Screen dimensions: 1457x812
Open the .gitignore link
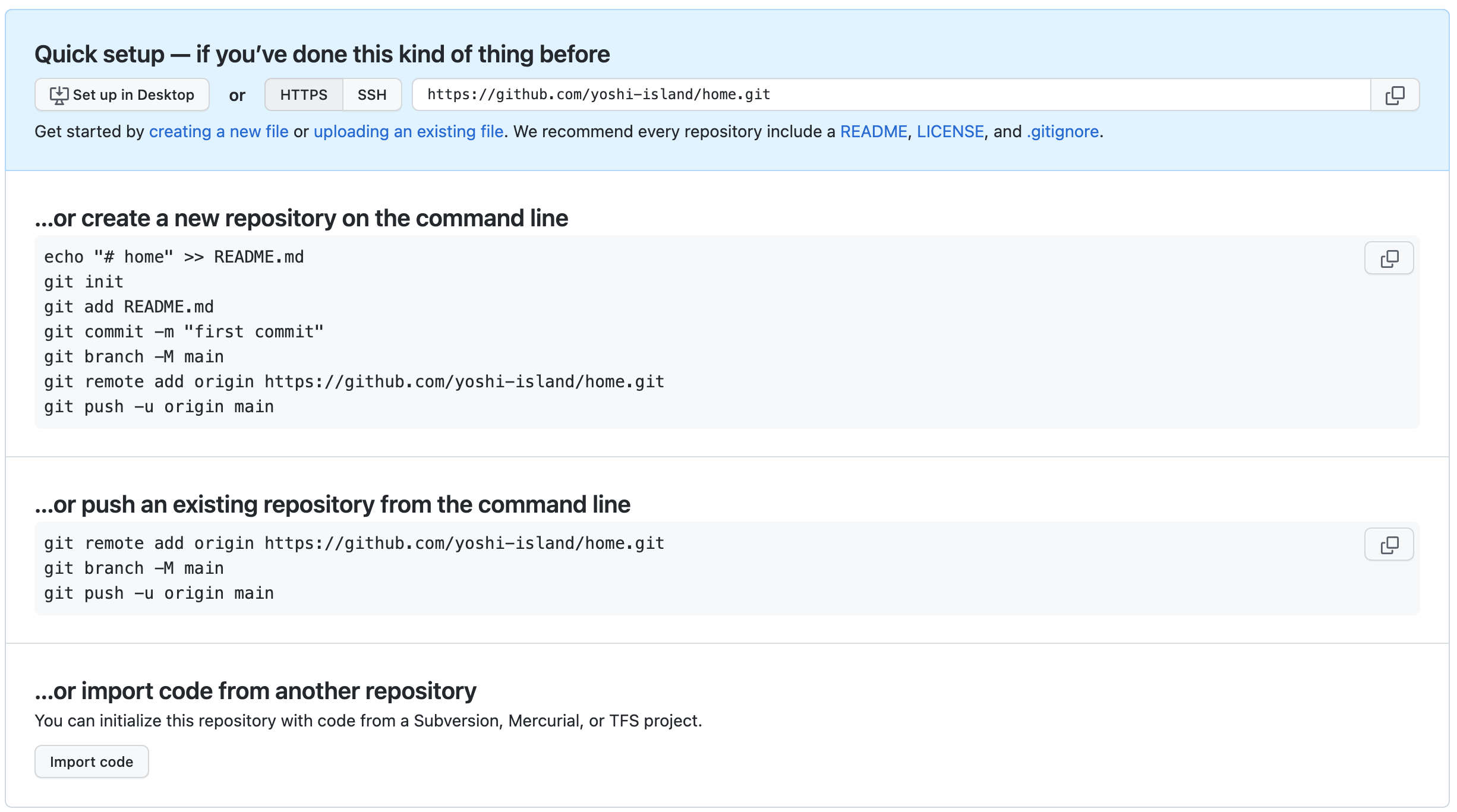[x=1062, y=132]
